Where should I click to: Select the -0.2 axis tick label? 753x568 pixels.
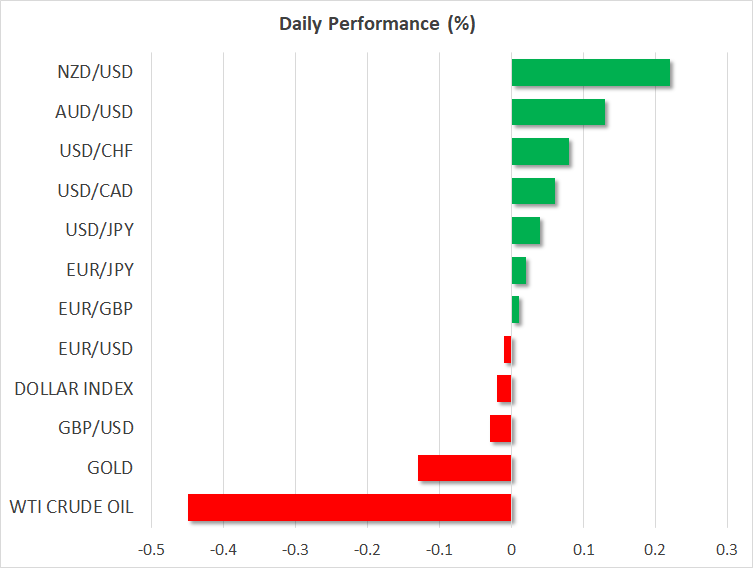(x=367, y=549)
